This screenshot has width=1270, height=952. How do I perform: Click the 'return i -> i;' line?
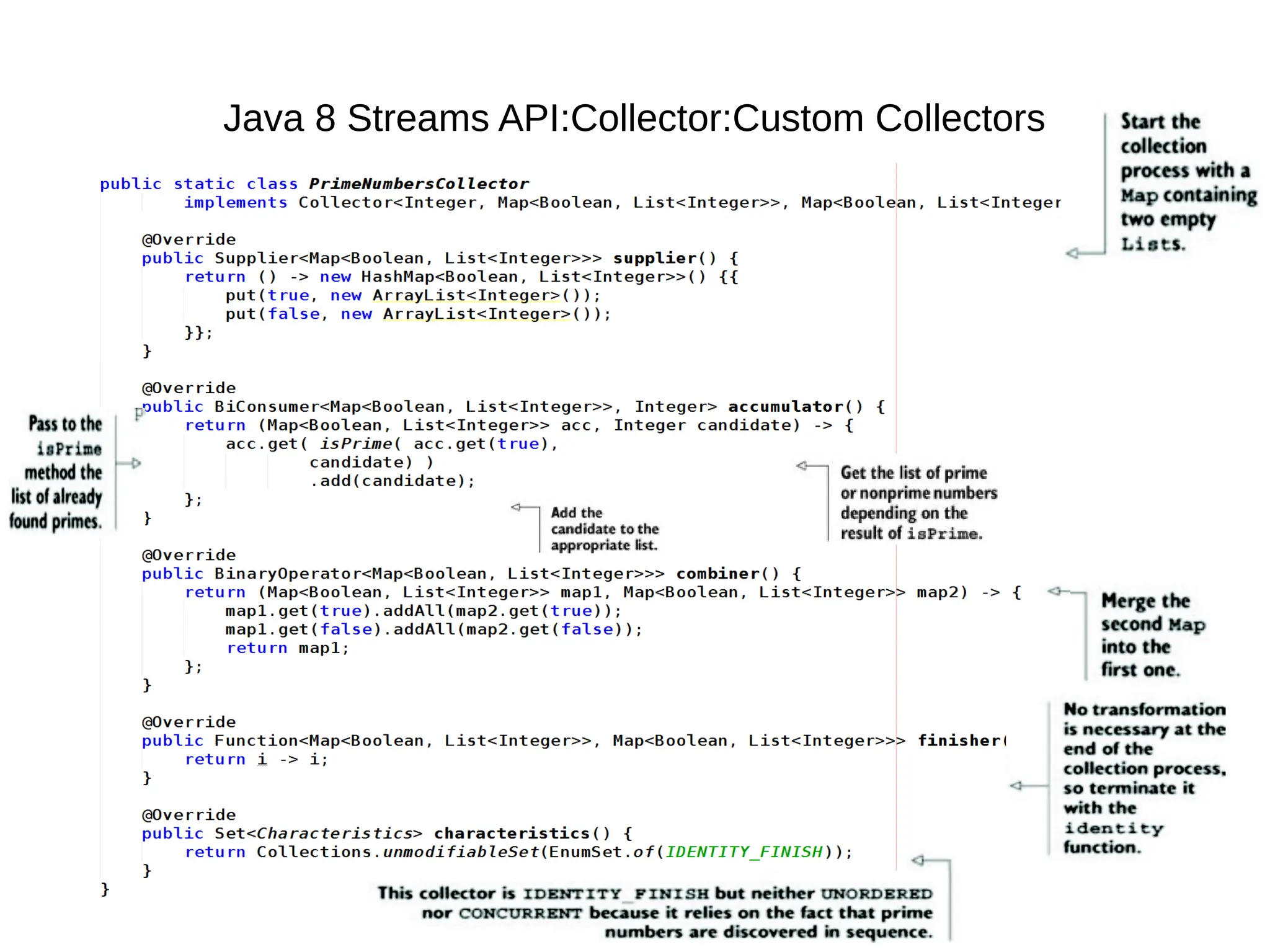pyautogui.click(x=256, y=759)
